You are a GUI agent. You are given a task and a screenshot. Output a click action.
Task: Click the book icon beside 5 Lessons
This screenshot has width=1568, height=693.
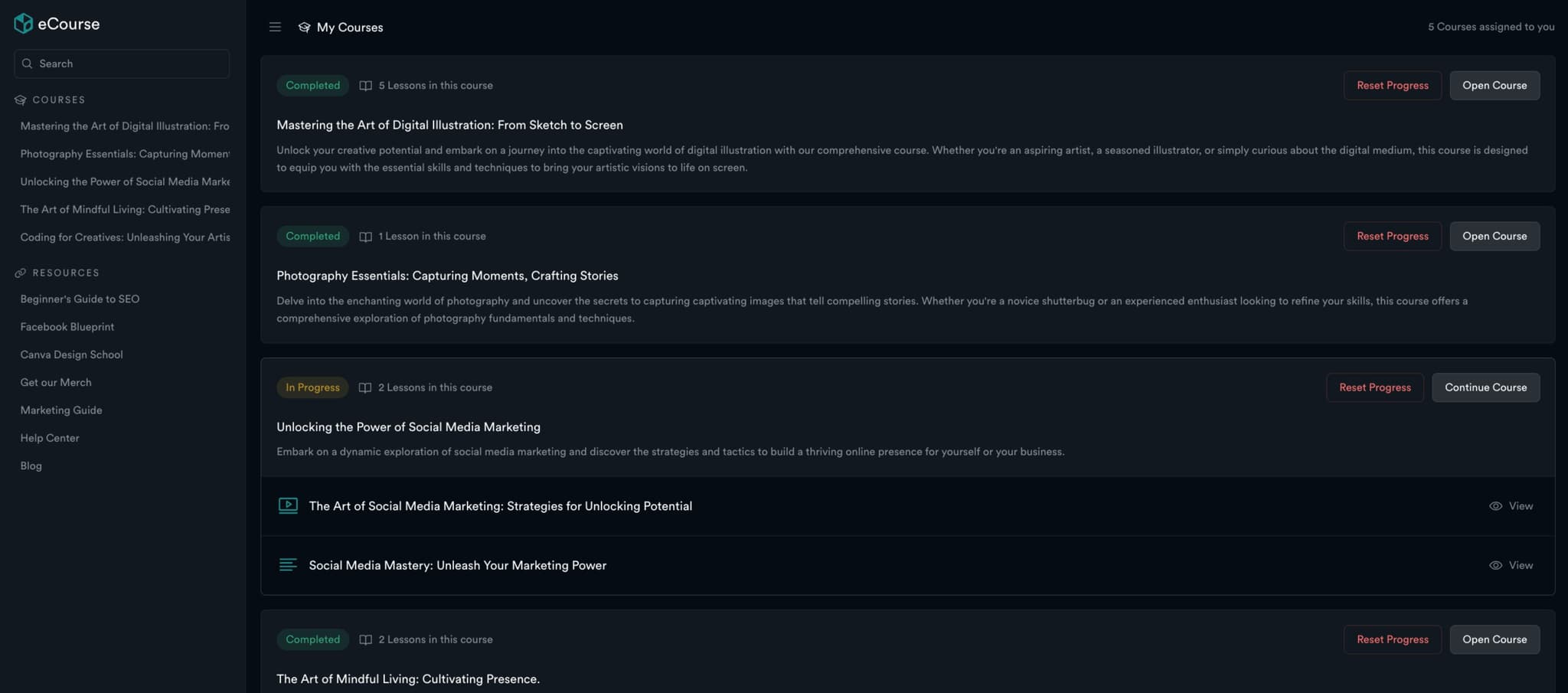point(366,86)
